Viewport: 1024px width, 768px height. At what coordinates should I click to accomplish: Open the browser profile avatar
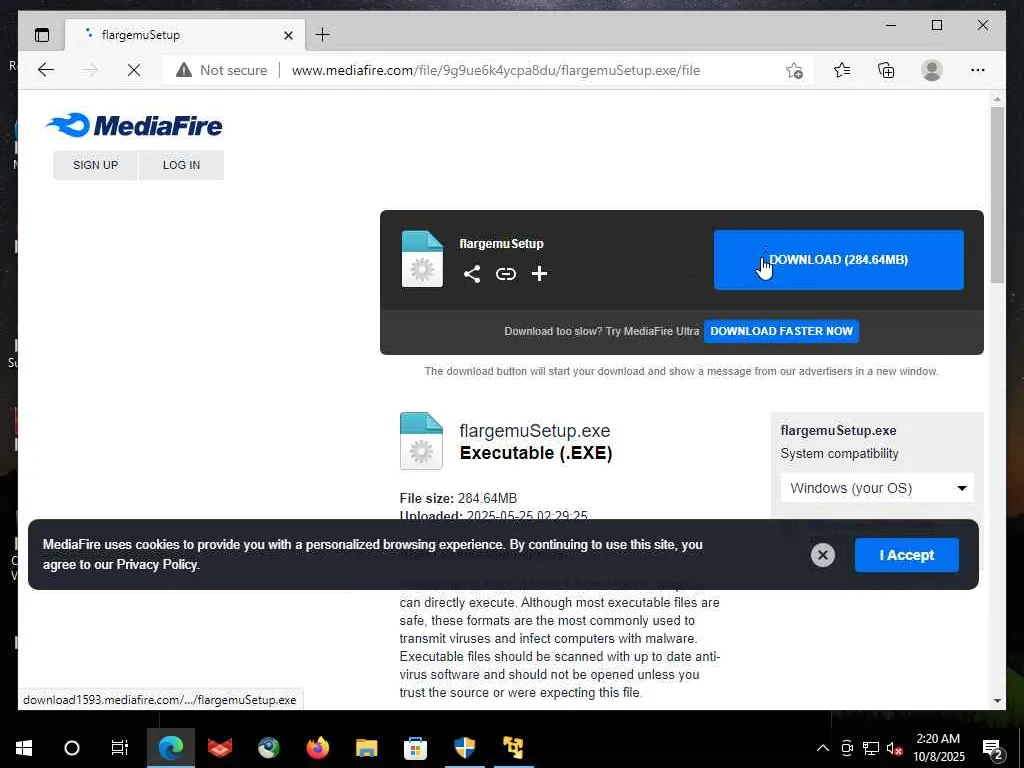tap(932, 70)
